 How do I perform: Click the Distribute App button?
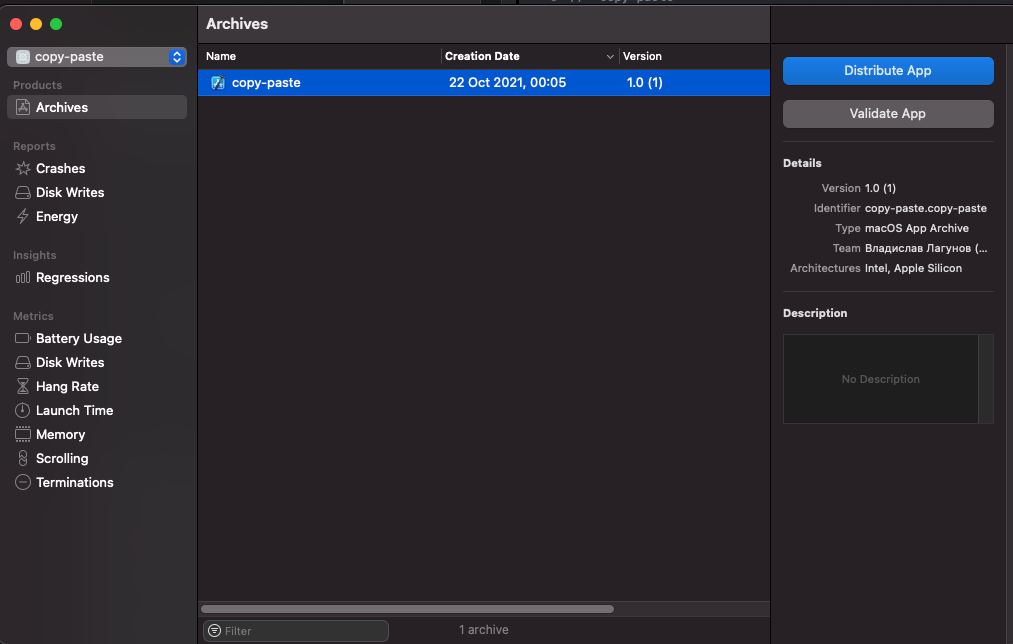click(888, 71)
